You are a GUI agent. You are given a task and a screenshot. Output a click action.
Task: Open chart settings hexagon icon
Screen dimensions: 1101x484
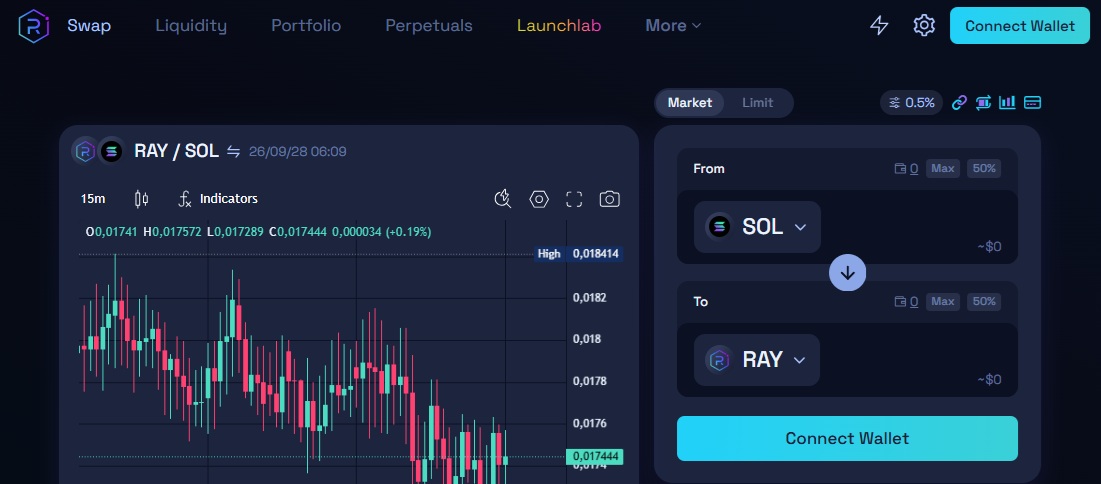pos(539,199)
